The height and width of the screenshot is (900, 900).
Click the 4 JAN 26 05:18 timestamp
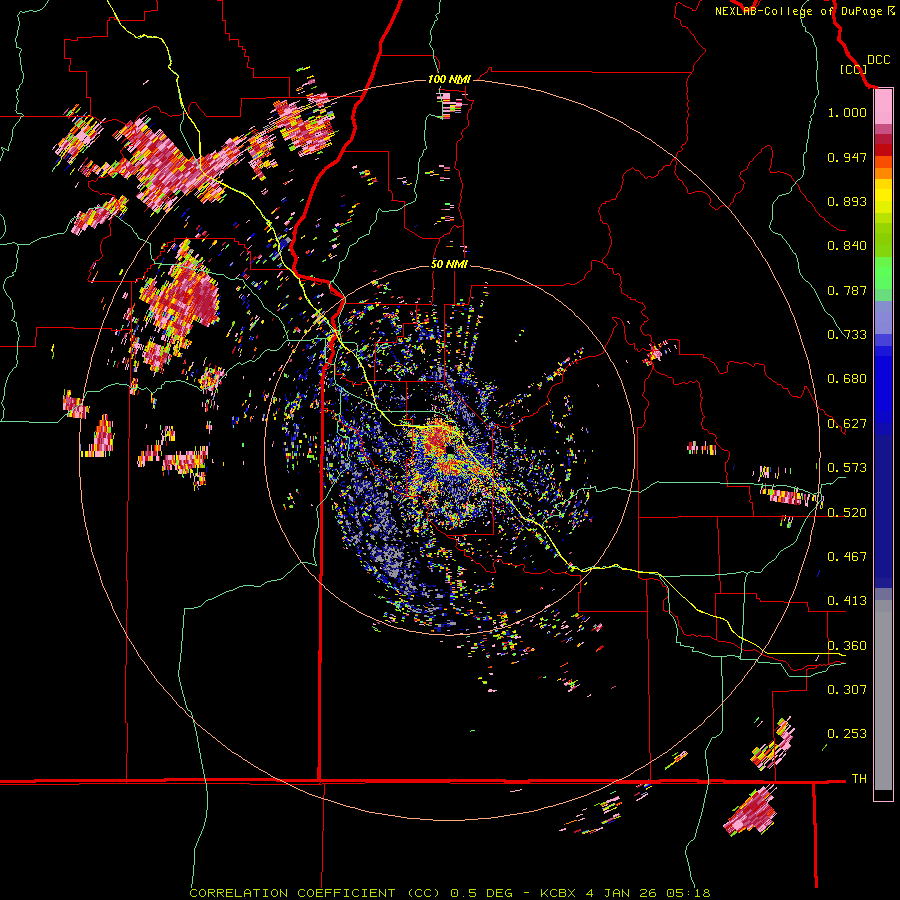pyautogui.click(x=648, y=893)
